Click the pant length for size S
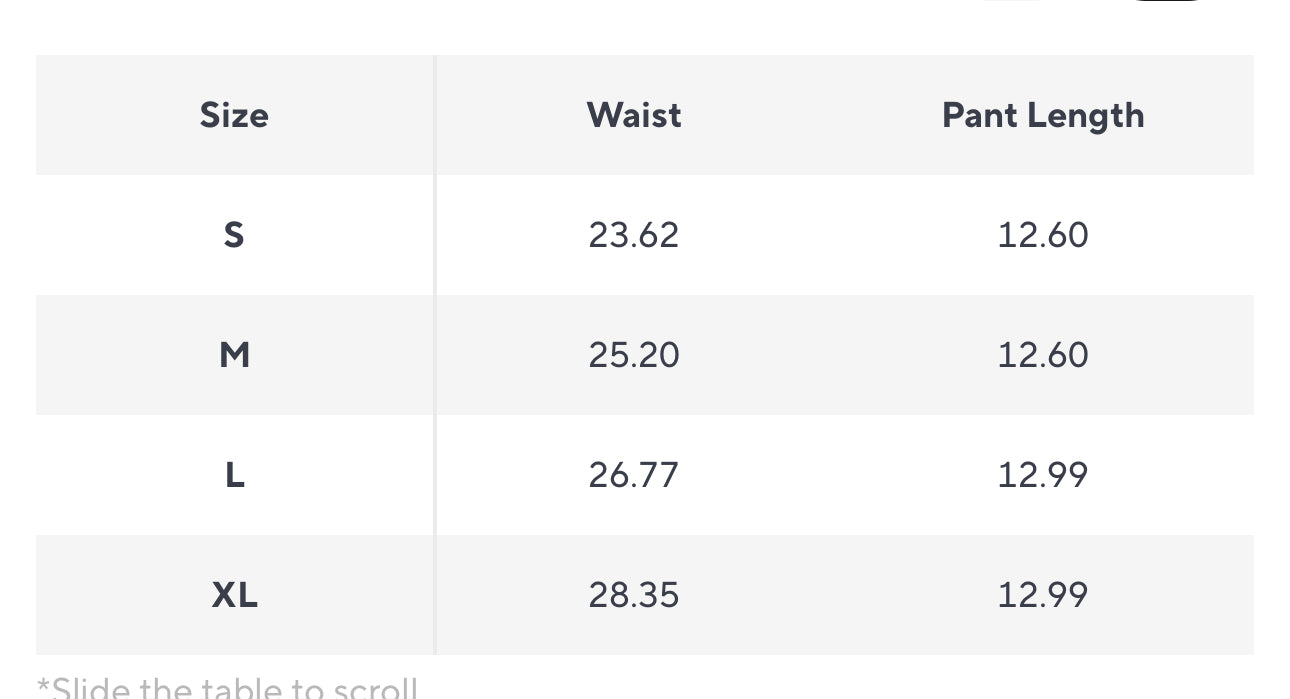Viewport: 1290px width, 699px height. tap(1043, 235)
